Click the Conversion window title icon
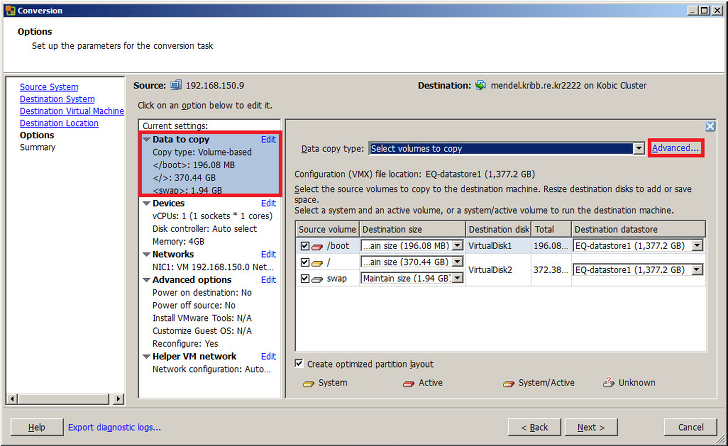The image size is (728, 446). pos(10,10)
